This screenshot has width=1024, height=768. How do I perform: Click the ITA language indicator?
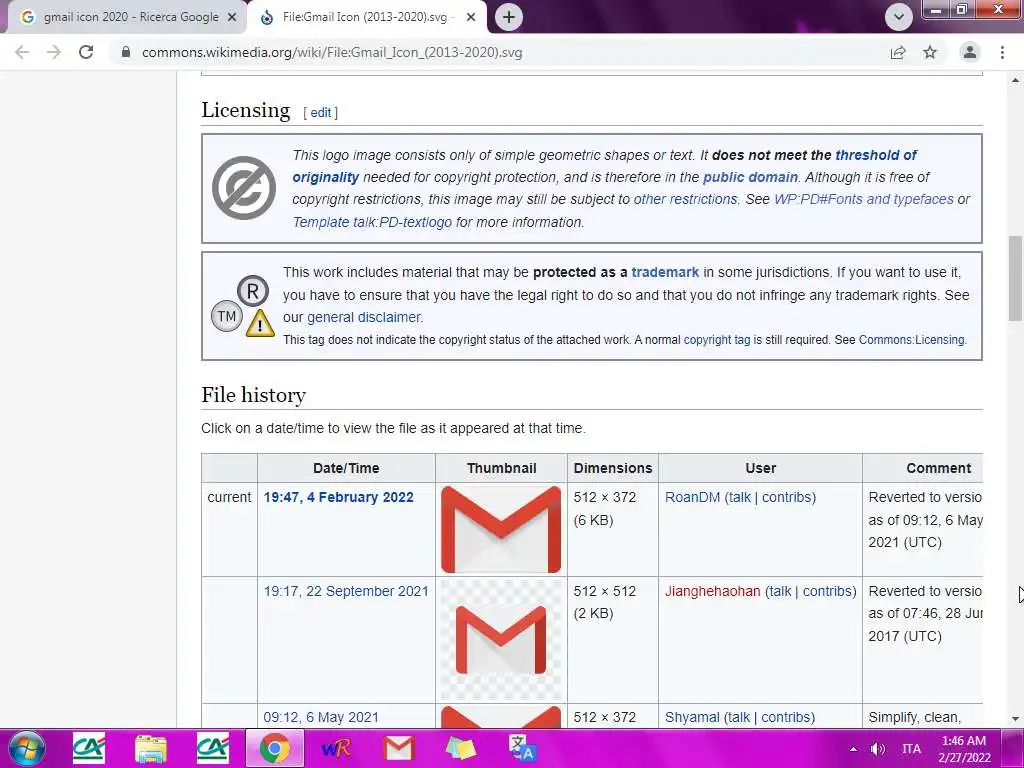click(x=911, y=748)
